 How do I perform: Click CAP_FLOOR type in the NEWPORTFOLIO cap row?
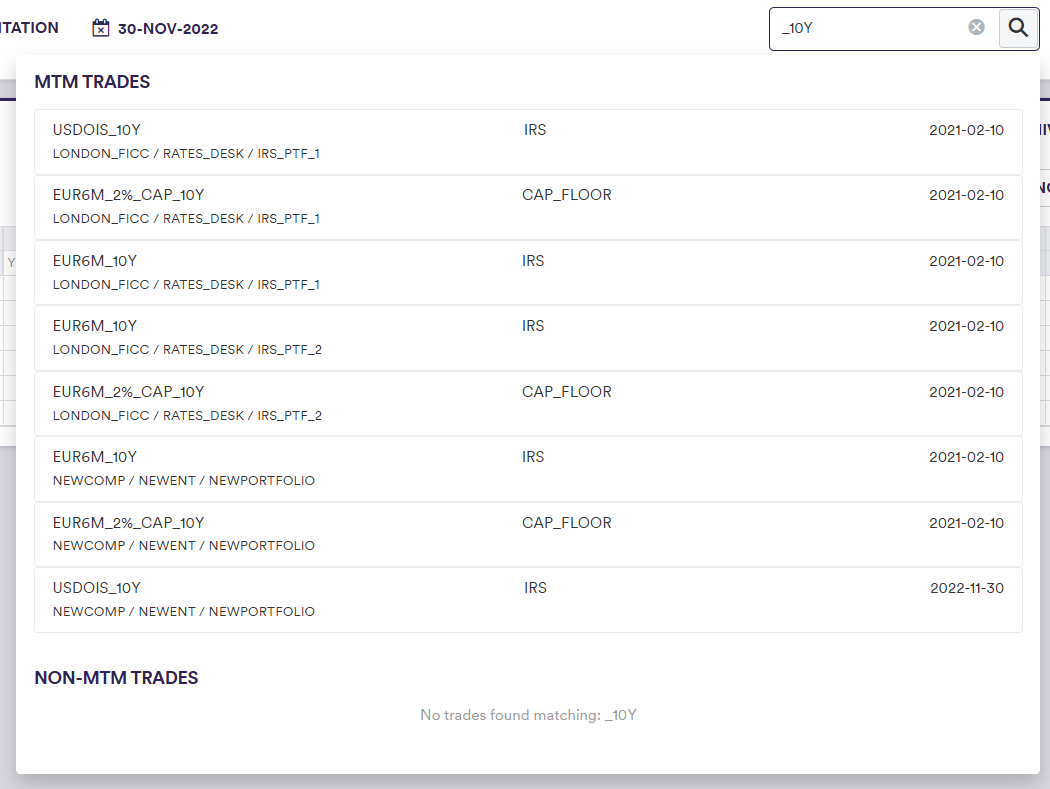pyautogui.click(x=566, y=523)
